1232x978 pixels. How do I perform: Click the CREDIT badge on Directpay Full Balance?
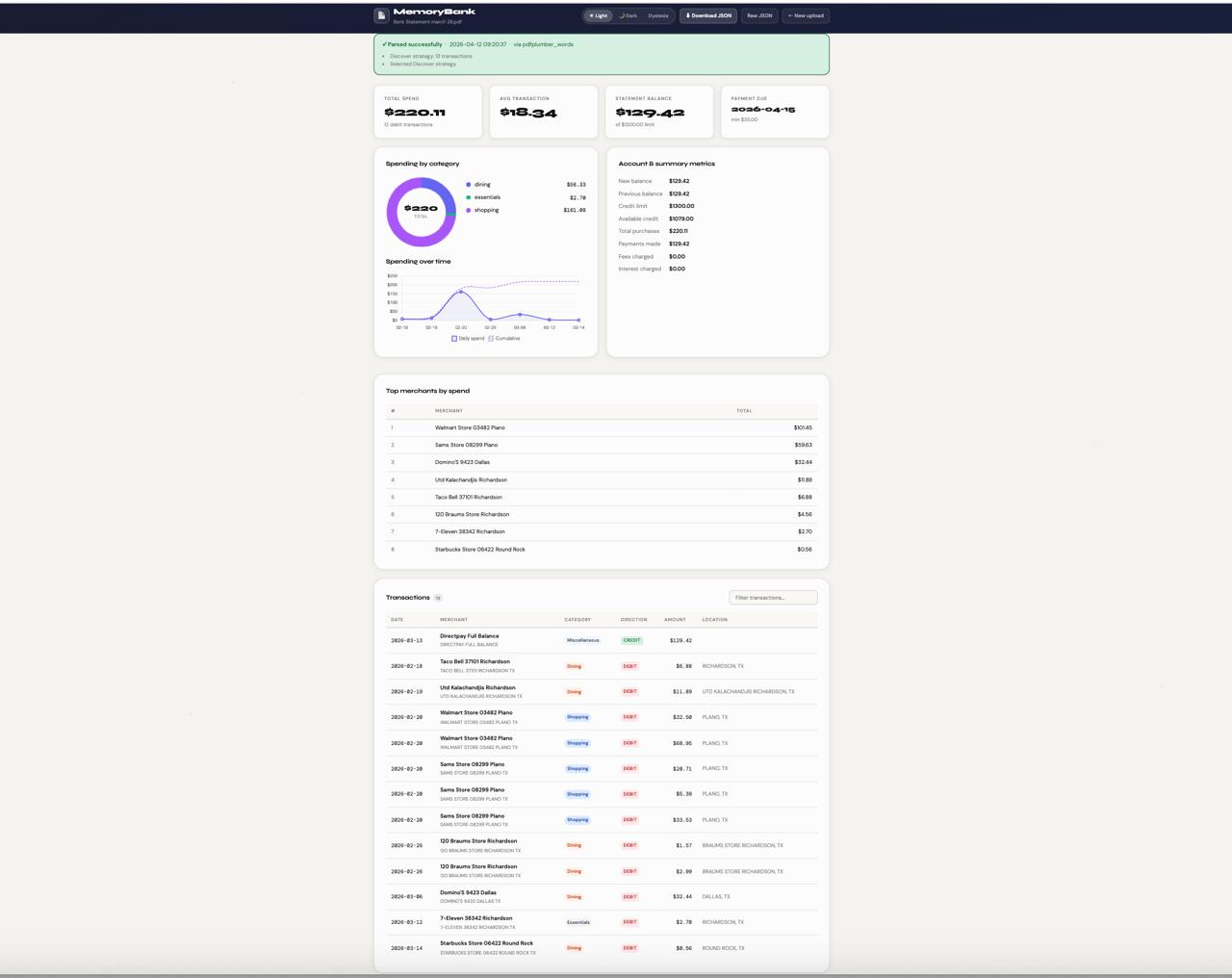[631, 640]
